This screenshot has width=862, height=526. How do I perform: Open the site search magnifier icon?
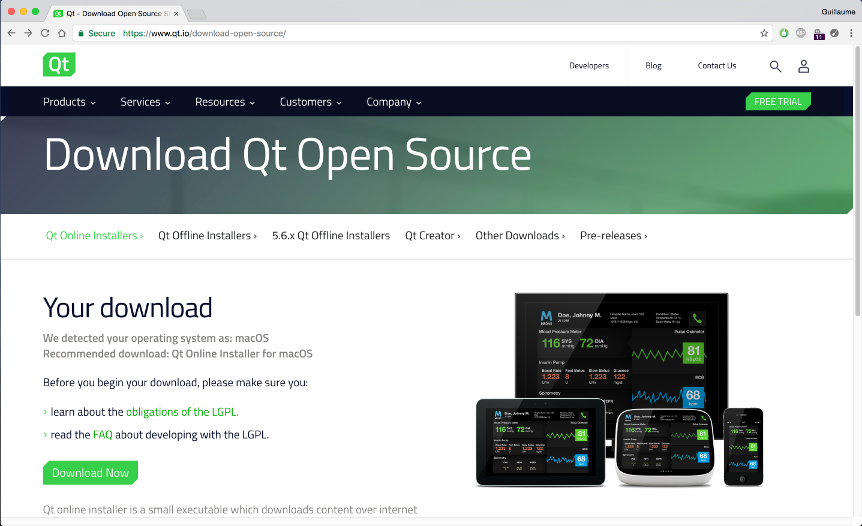775,67
